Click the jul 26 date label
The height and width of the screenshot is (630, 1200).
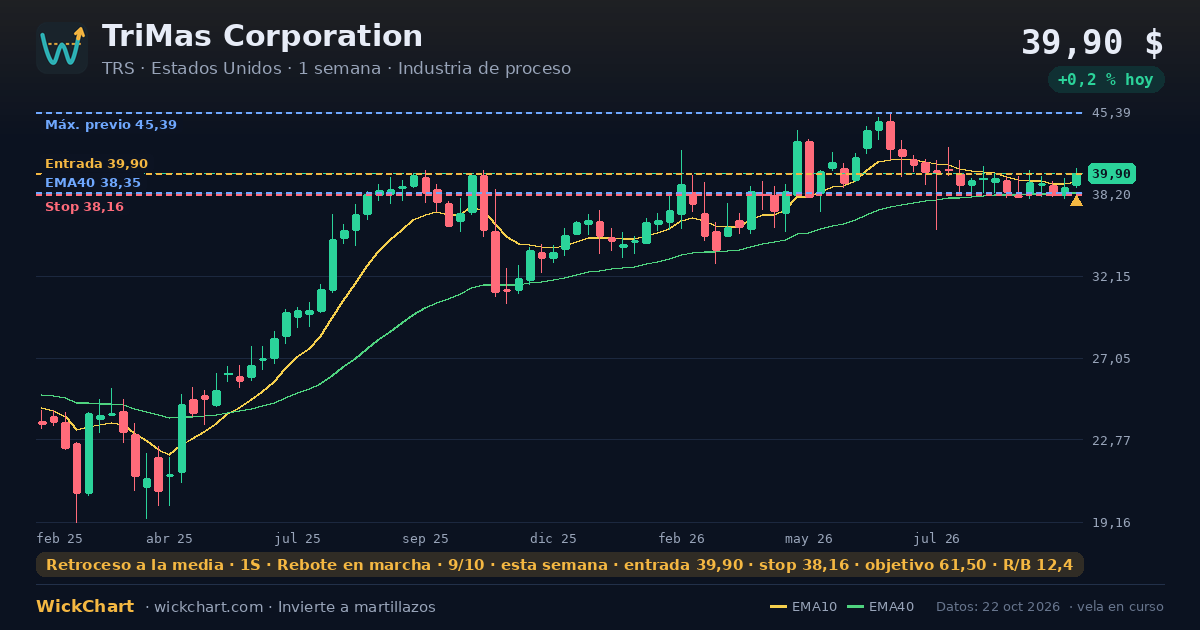point(937,538)
